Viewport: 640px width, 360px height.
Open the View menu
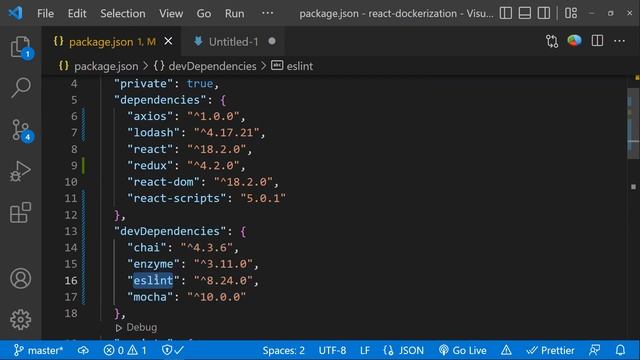(171, 13)
